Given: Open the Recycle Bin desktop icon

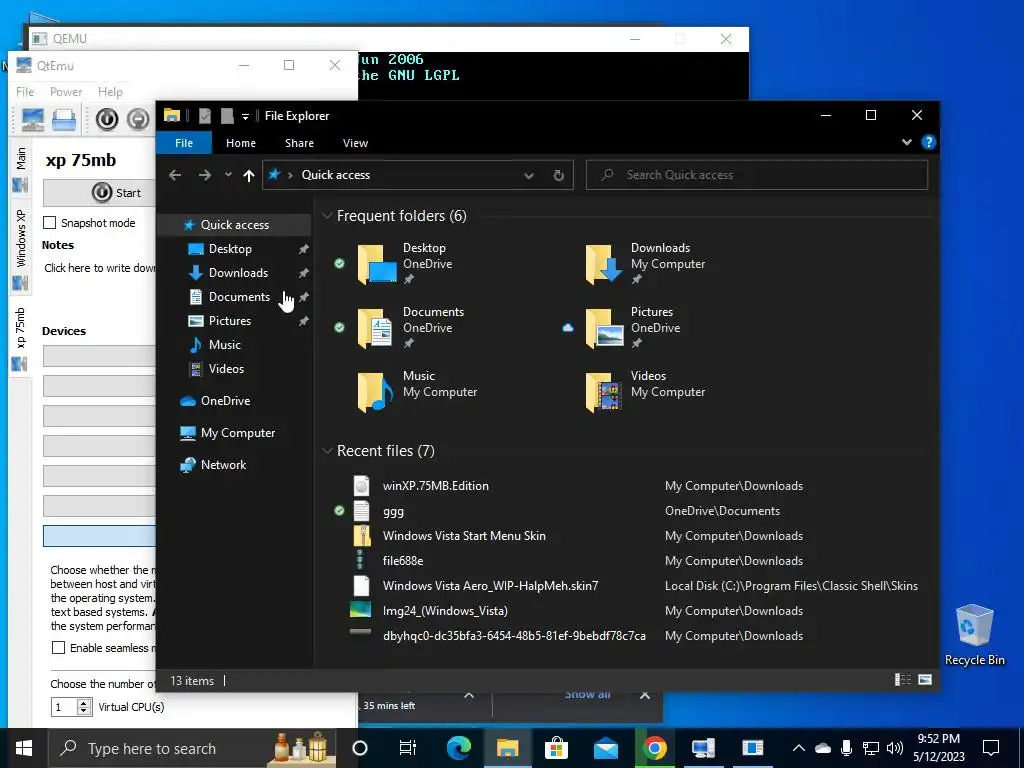Looking at the screenshot, I should (x=974, y=635).
